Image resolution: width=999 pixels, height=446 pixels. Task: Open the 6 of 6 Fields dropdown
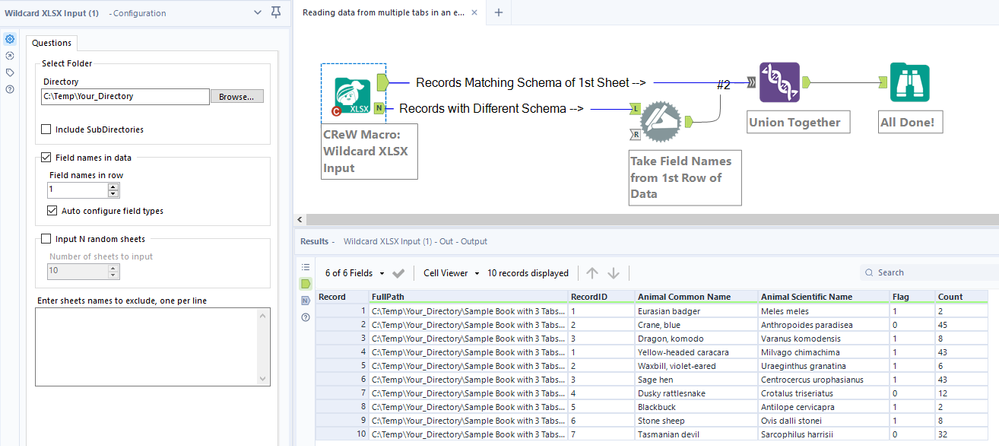356,273
